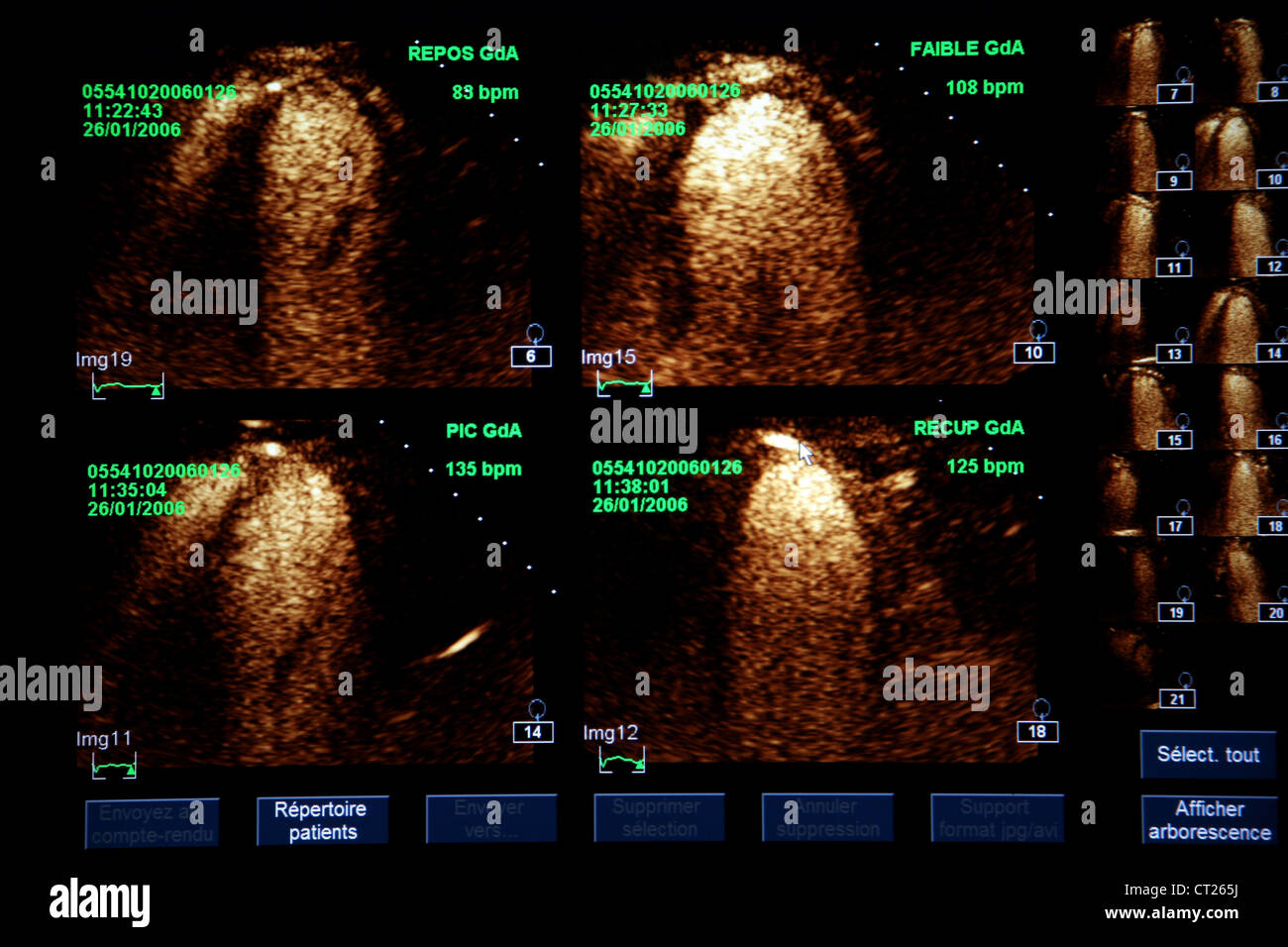This screenshot has width=1288, height=947.
Task: Click the 83 bpm heart rate value
Action: click(485, 92)
